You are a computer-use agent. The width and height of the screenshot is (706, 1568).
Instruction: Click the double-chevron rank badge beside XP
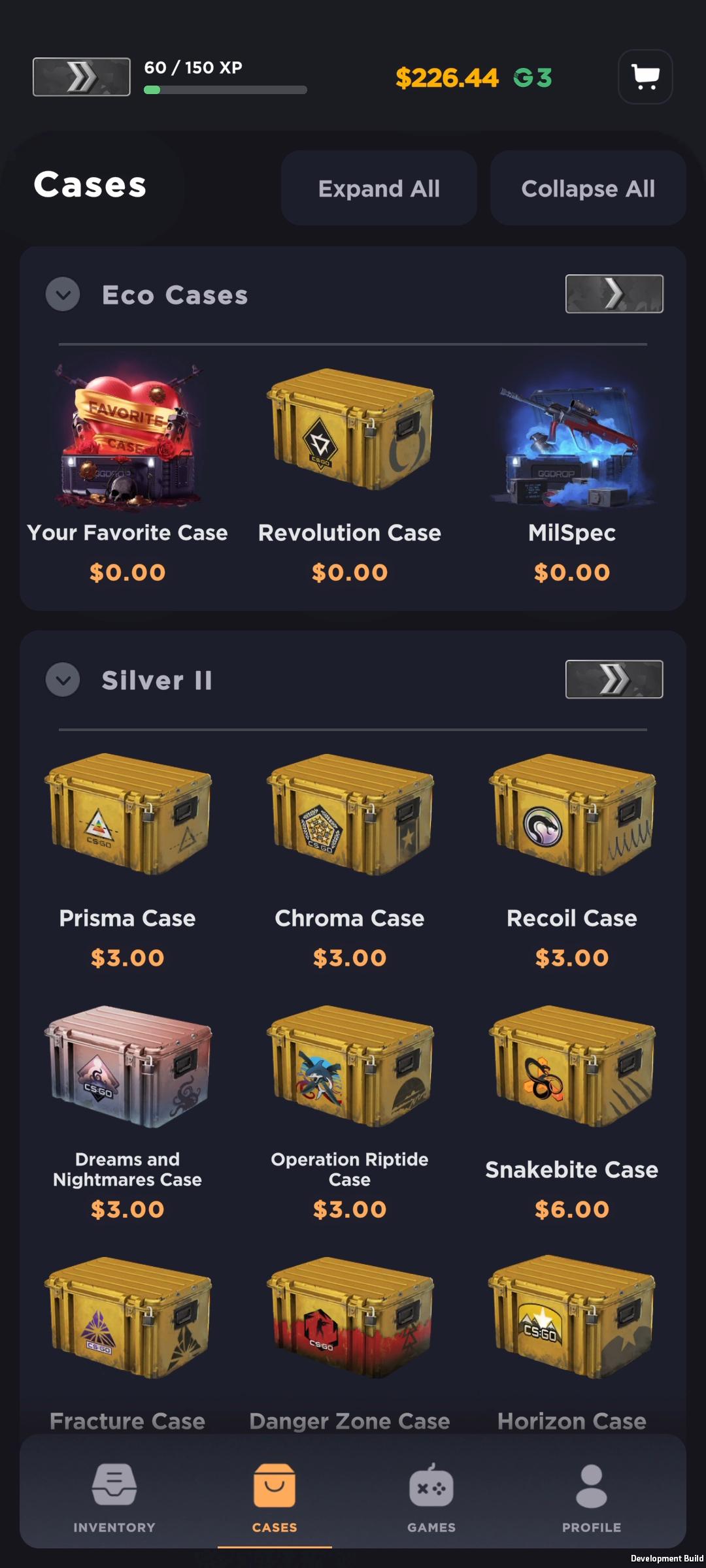tap(82, 77)
